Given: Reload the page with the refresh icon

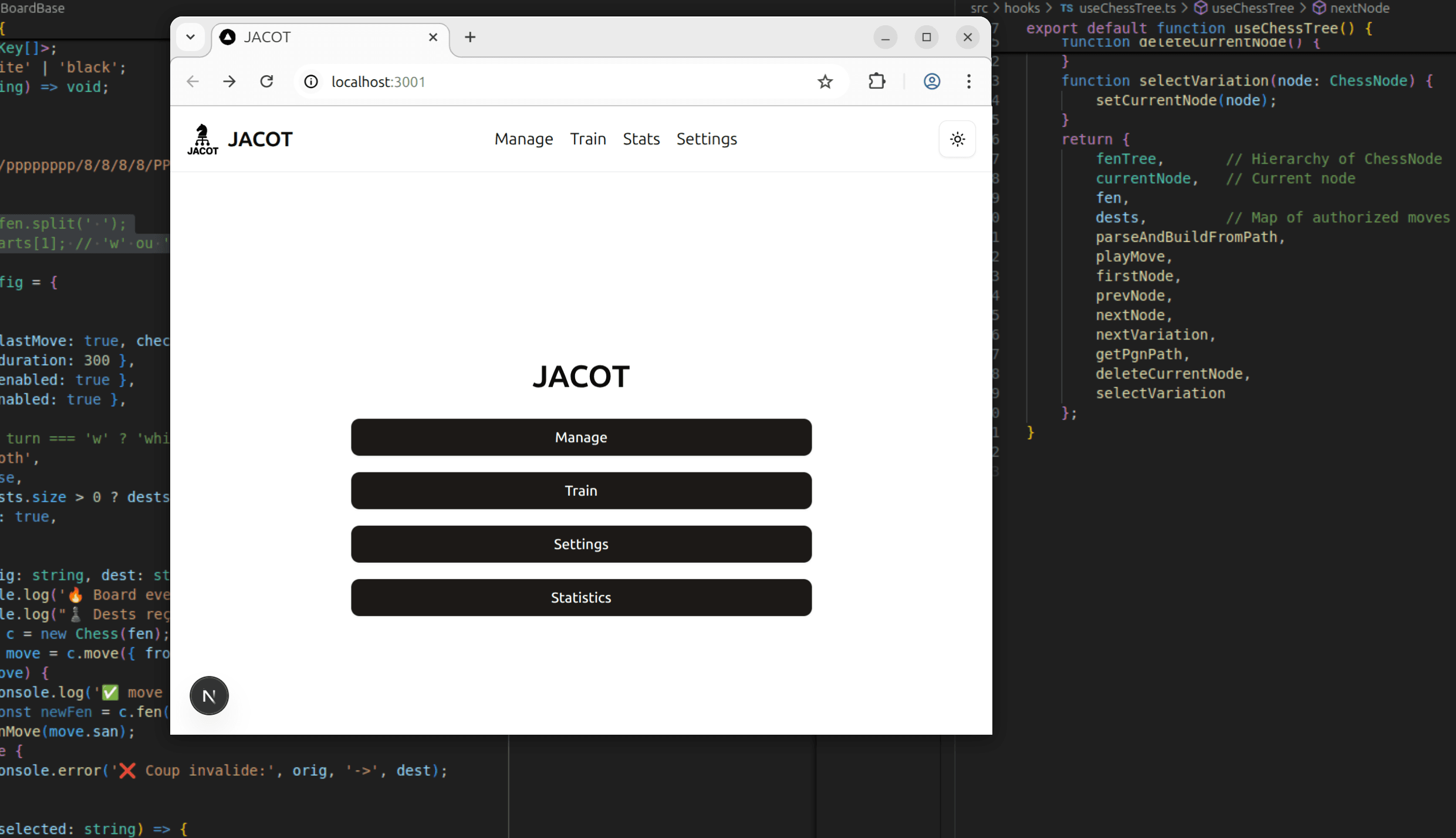Looking at the screenshot, I should point(267,82).
